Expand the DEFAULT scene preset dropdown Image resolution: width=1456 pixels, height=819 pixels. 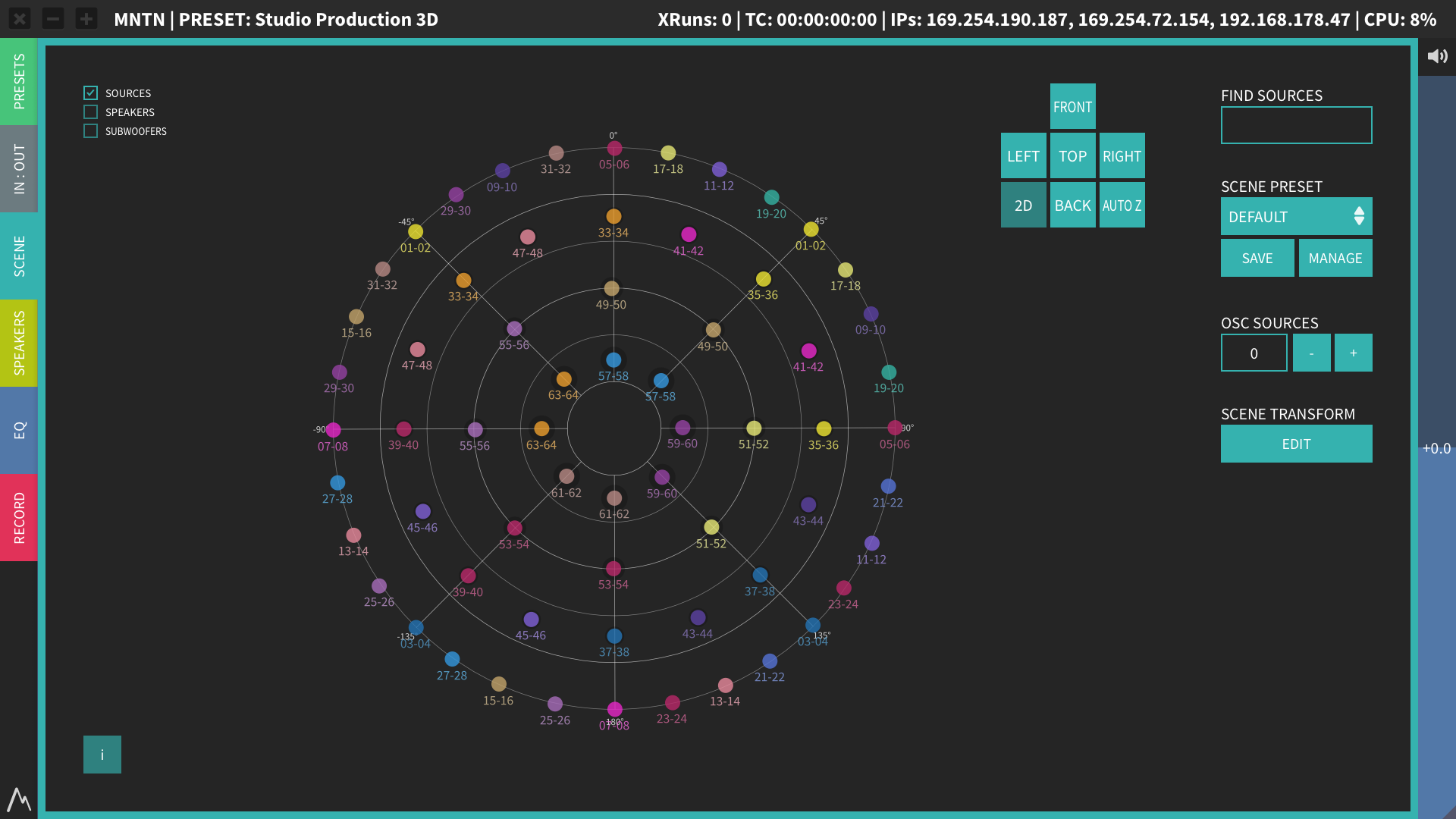[x=1296, y=217]
